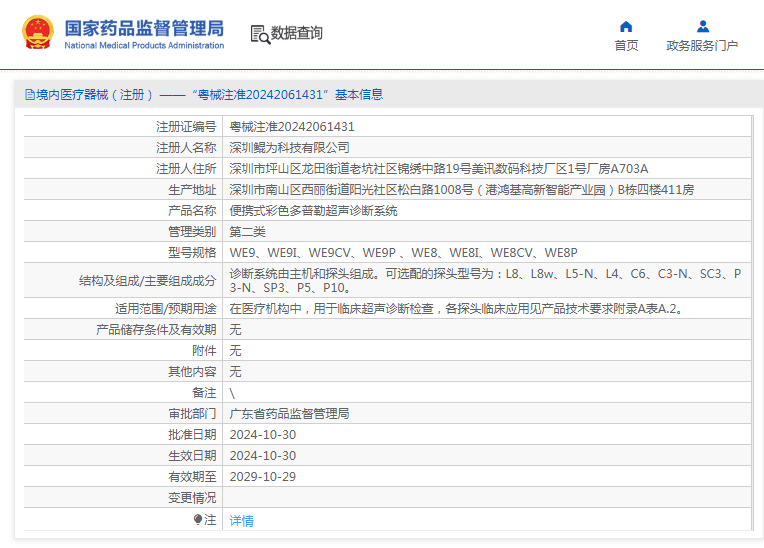Screen dimensions: 764x548
Task: Click approving department 广东省药品监督管理局
Action: [x=289, y=414]
